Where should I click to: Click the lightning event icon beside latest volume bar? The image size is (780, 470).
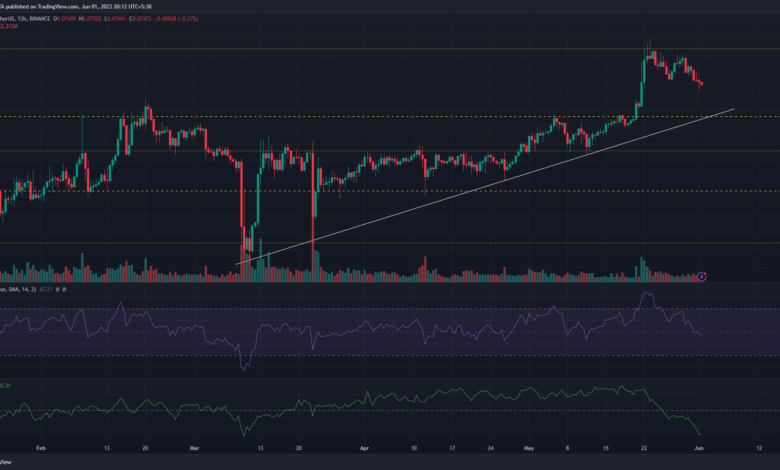pos(702,275)
